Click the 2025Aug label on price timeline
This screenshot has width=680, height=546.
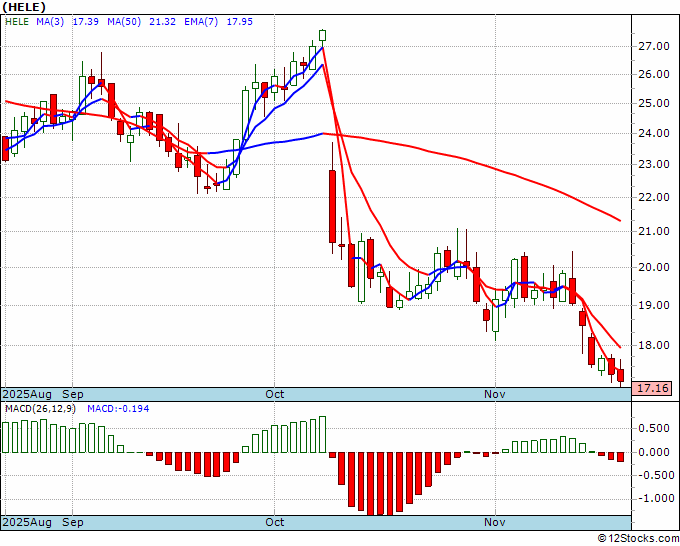click(x=27, y=394)
